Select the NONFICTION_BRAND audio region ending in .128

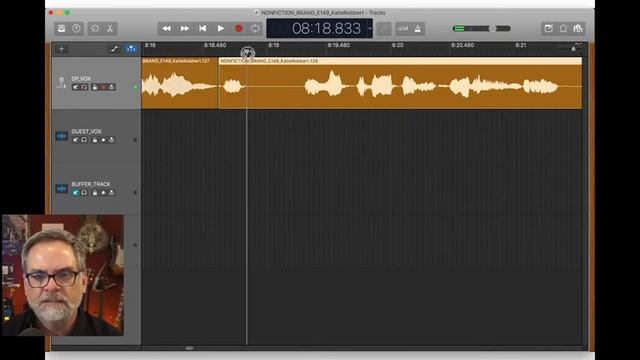[400, 83]
